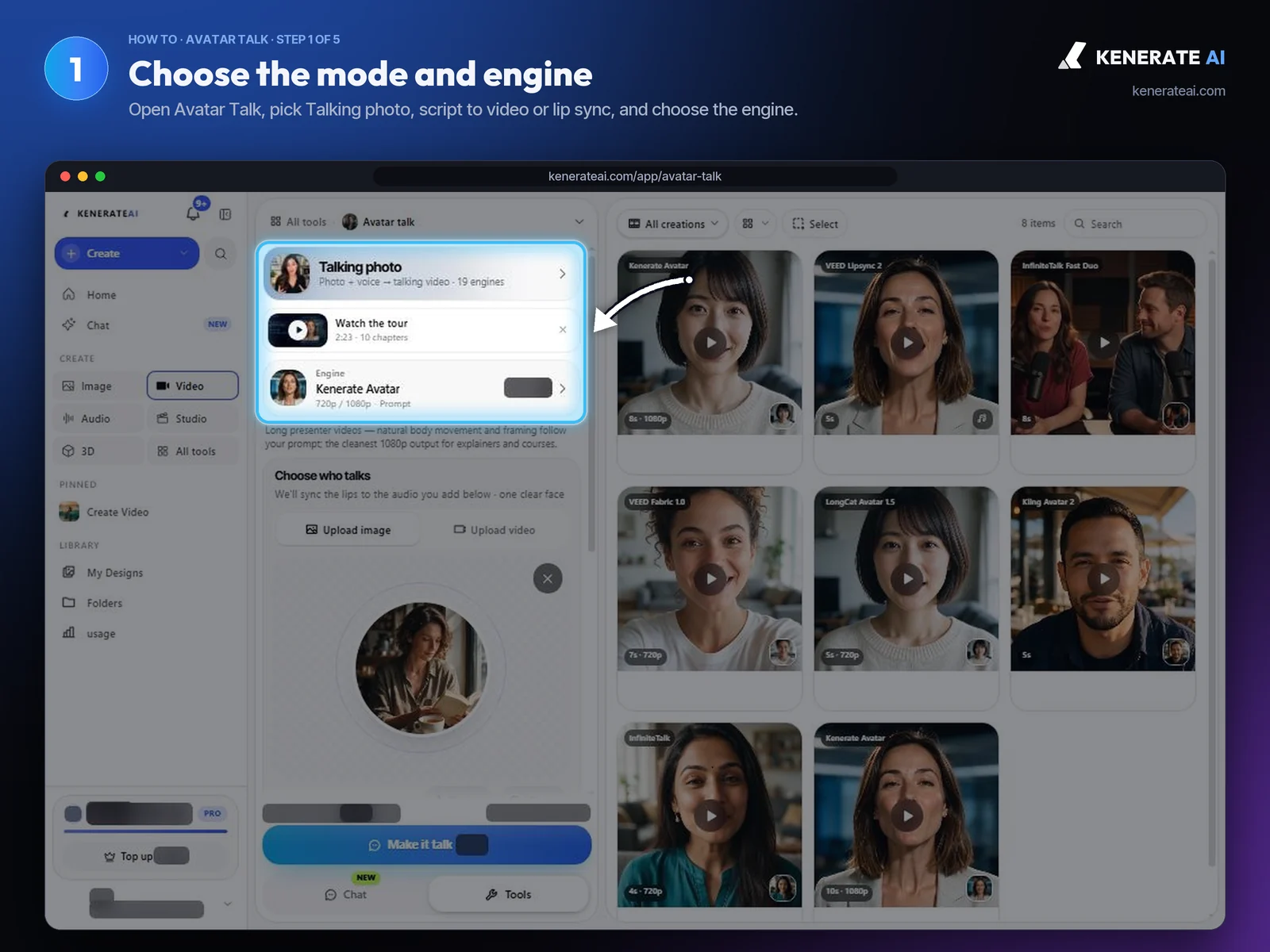Open All tools in sidebar grid
This screenshot has width=1270, height=952.
192,451
